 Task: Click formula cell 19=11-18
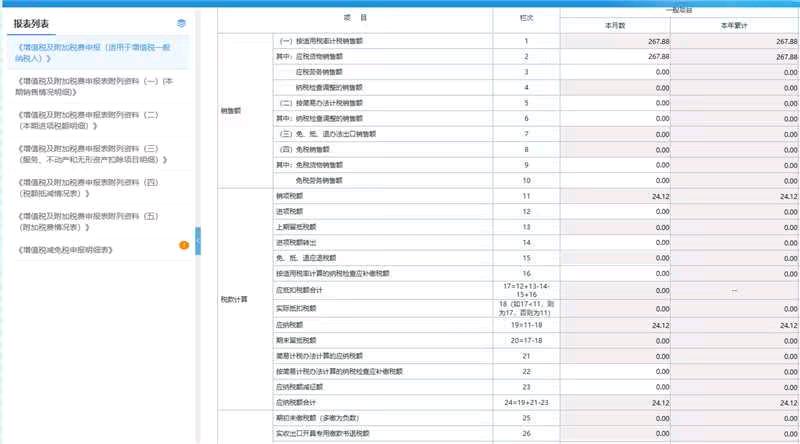pos(527,325)
